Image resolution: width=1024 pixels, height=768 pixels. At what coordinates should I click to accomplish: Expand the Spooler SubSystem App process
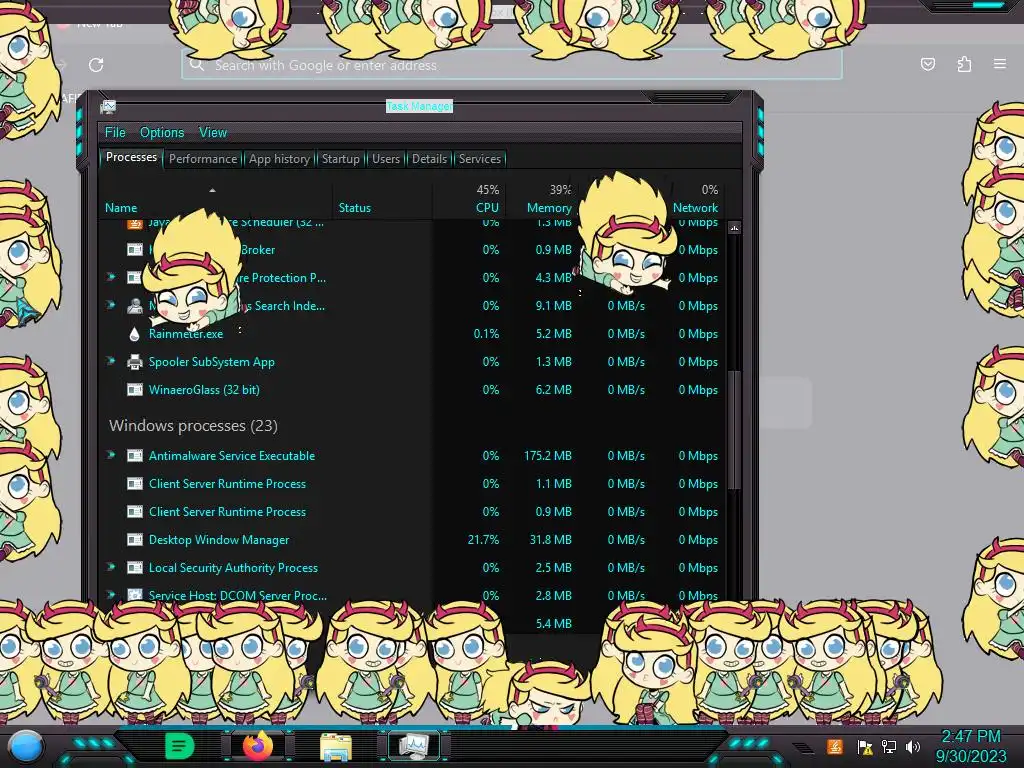pos(111,360)
